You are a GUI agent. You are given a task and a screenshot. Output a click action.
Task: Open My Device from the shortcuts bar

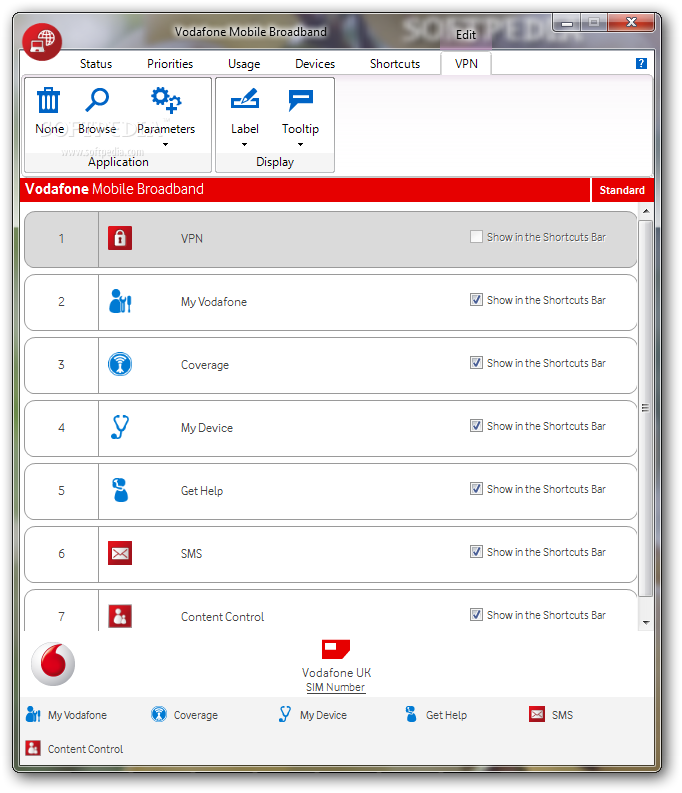pyautogui.click(x=312, y=715)
